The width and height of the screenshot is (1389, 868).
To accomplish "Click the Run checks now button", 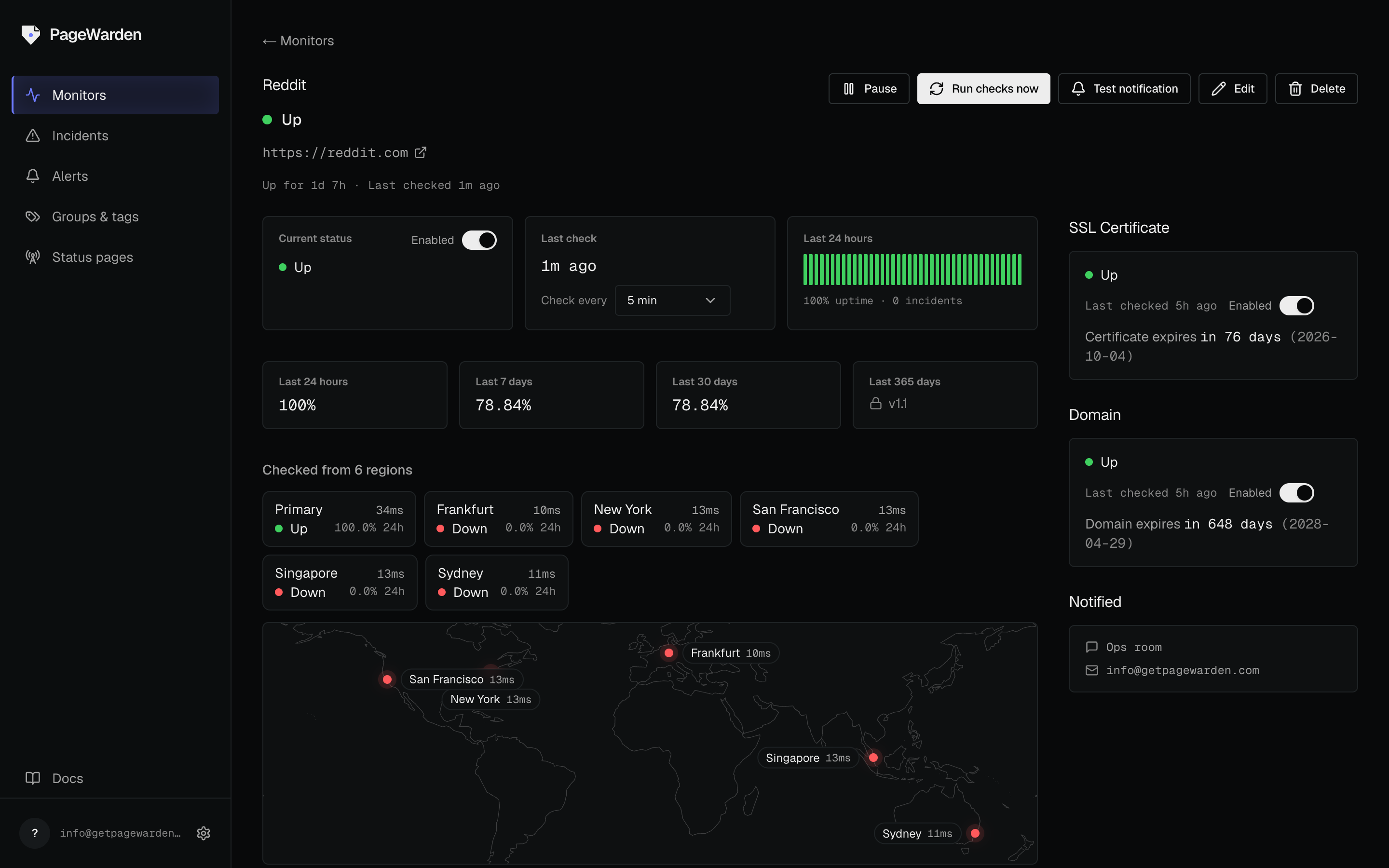I will [983, 88].
